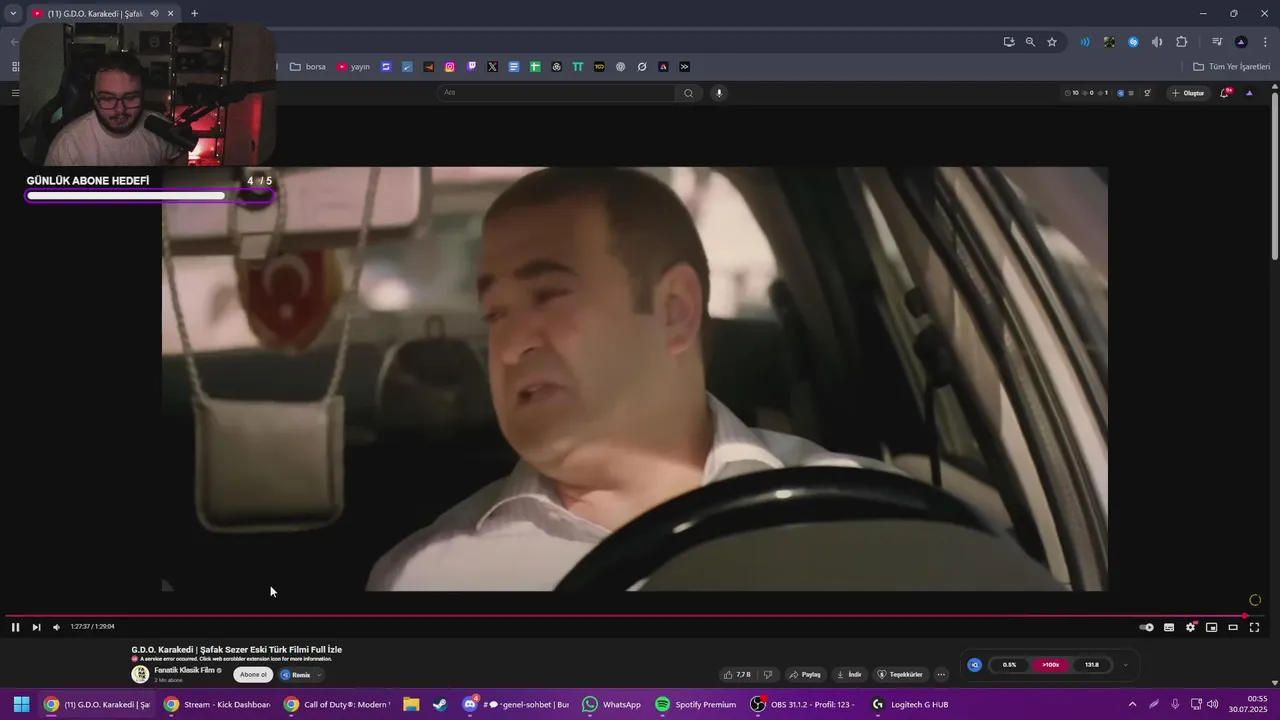Viewport: 1280px width, 720px height.
Task: Open Chrome media controls icon
Action: (1217, 42)
